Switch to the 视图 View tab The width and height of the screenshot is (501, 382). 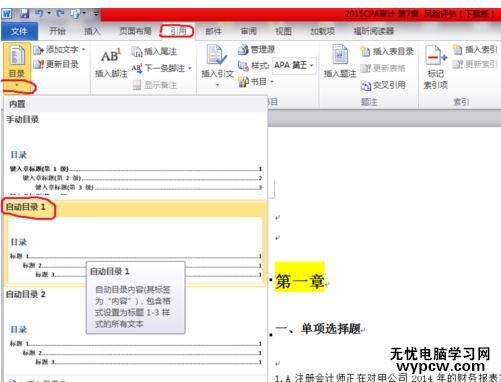pos(283,31)
